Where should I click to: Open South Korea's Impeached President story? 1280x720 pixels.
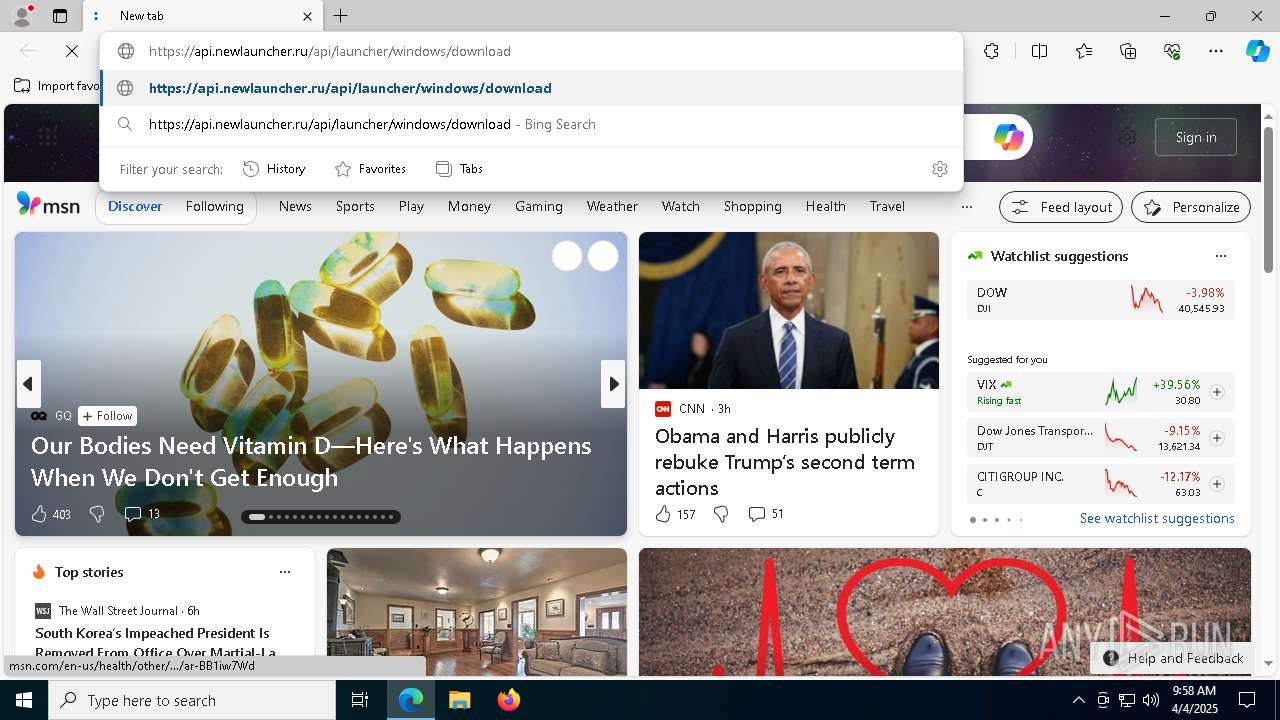(155, 642)
